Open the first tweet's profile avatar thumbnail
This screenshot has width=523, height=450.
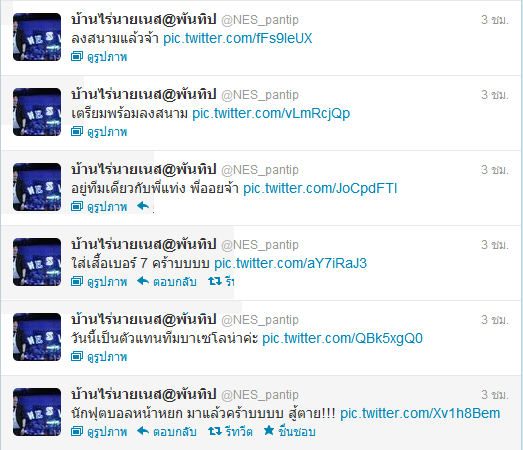tap(37, 37)
